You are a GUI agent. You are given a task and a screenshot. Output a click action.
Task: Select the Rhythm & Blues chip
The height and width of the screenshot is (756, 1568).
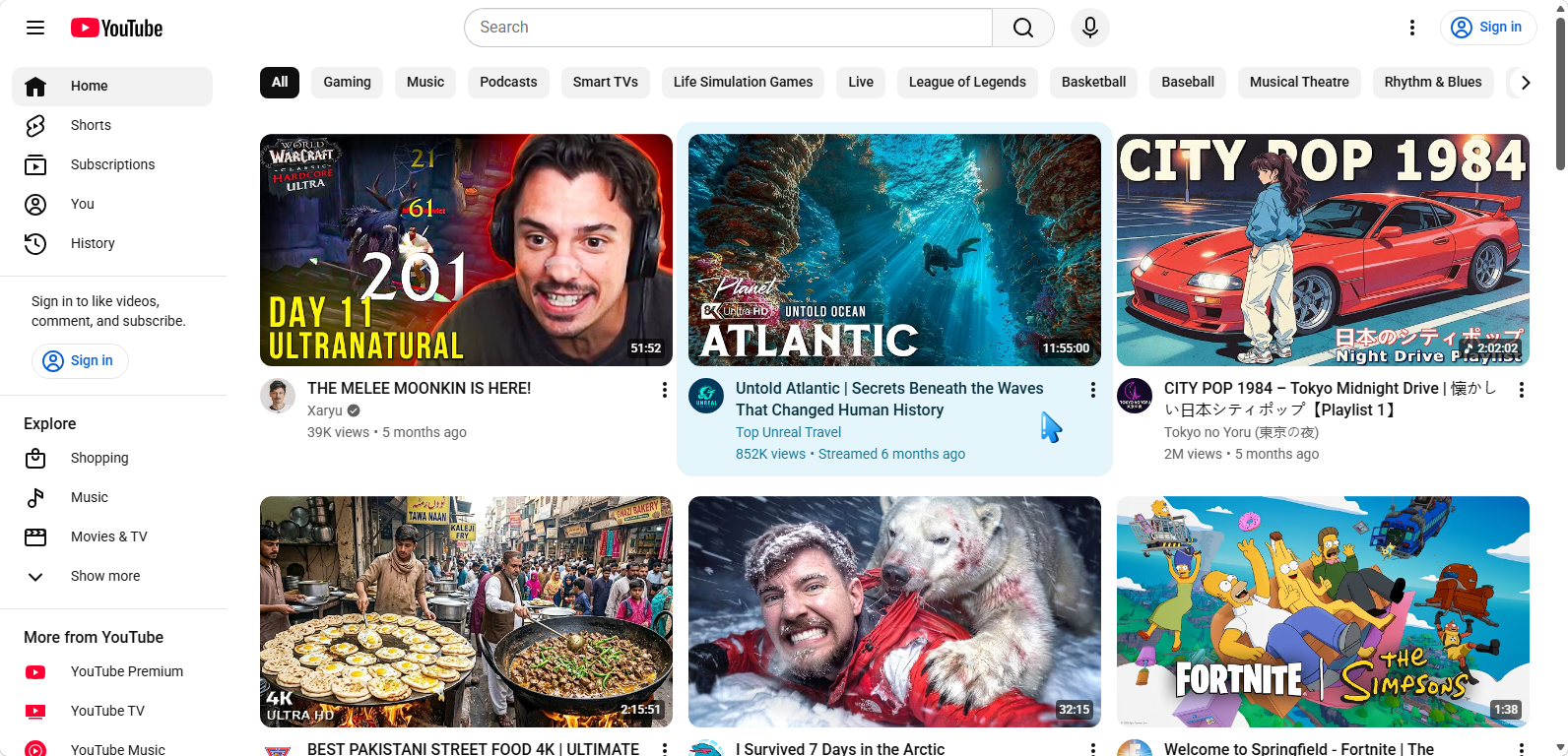[1433, 82]
